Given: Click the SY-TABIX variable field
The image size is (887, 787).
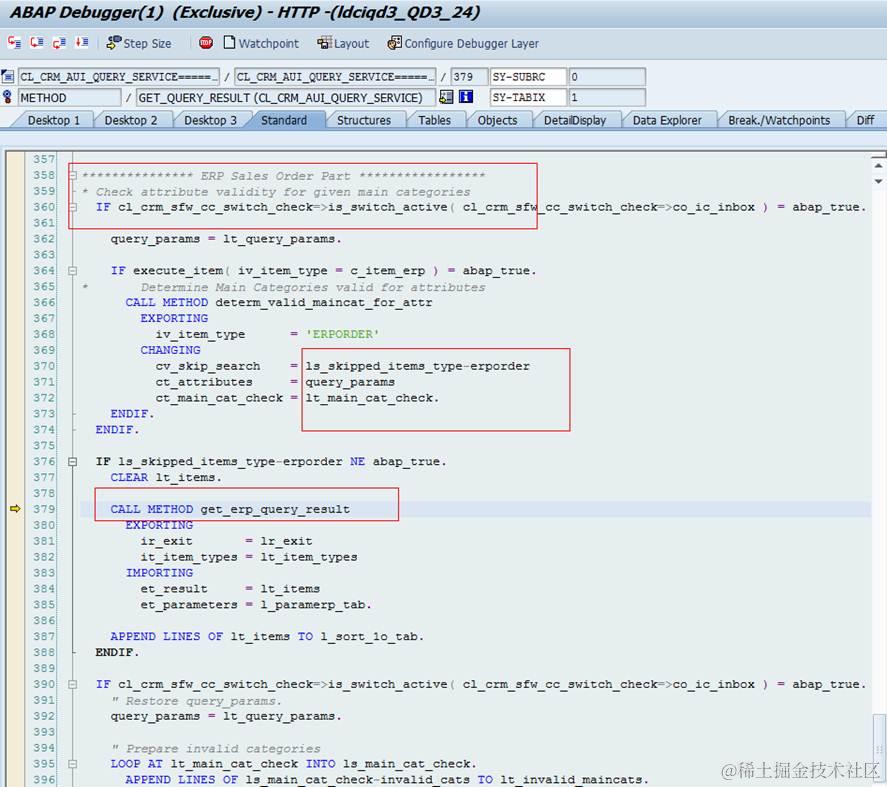Looking at the screenshot, I should point(528,97).
